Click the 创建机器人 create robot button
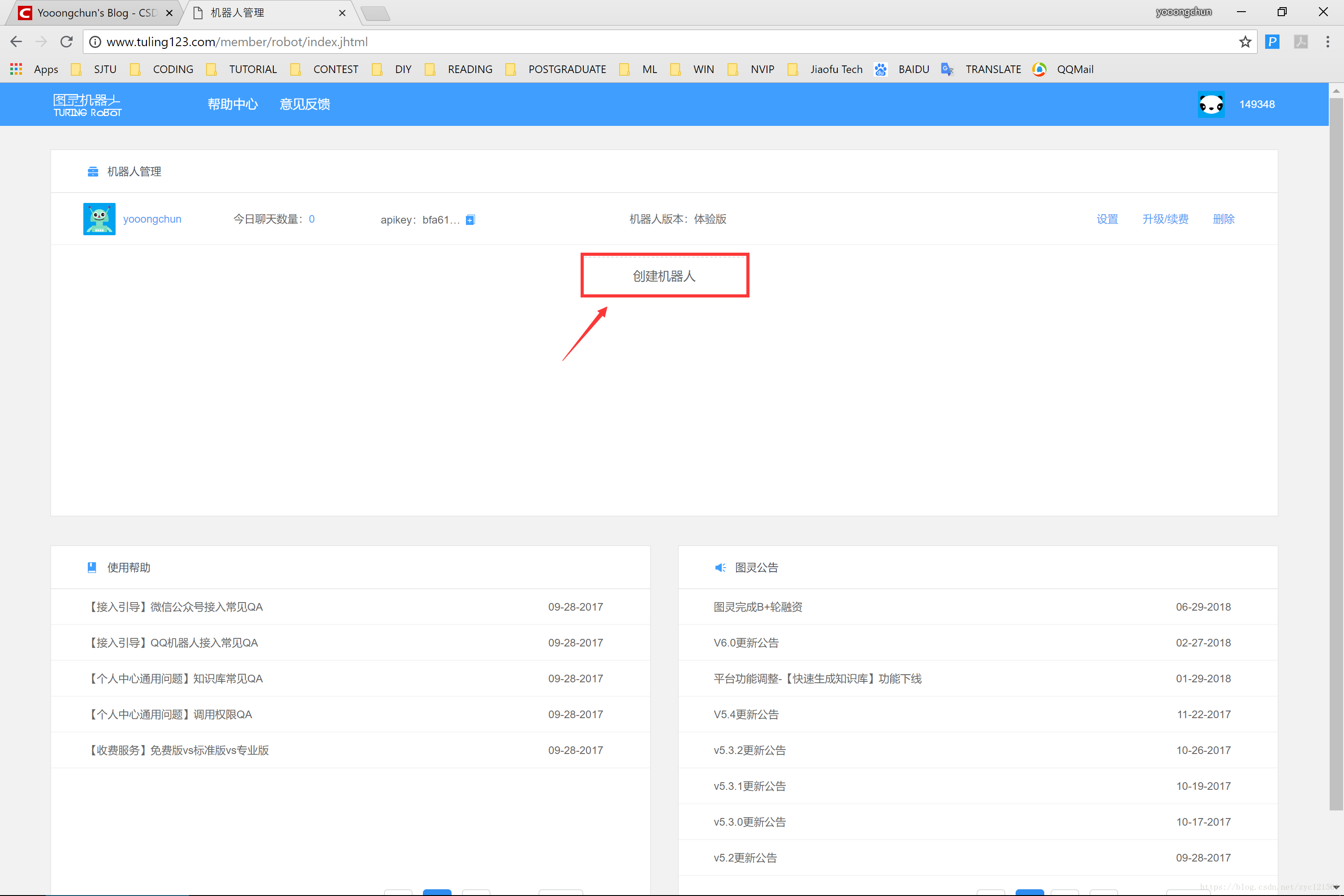 click(x=664, y=275)
